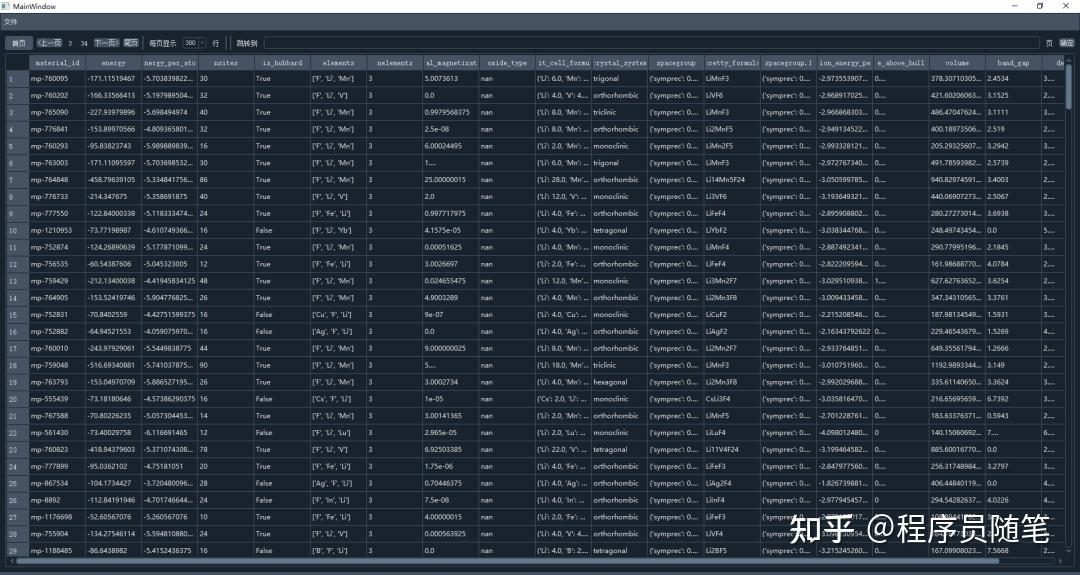Screen dimensions: 1080x575
Task: Select the nsites column header
Action: tap(226, 63)
